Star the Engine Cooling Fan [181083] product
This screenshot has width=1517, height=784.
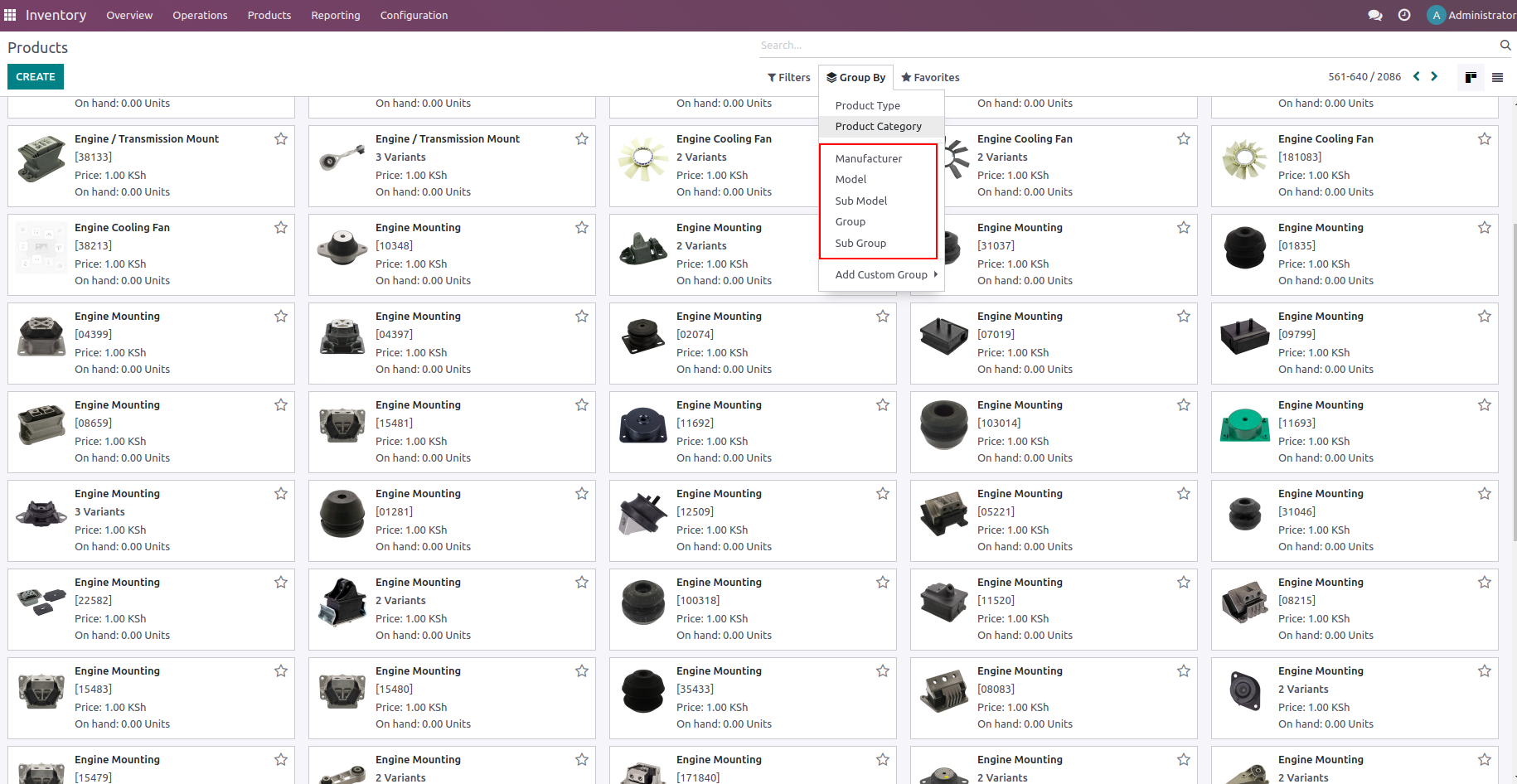click(x=1484, y=138)
